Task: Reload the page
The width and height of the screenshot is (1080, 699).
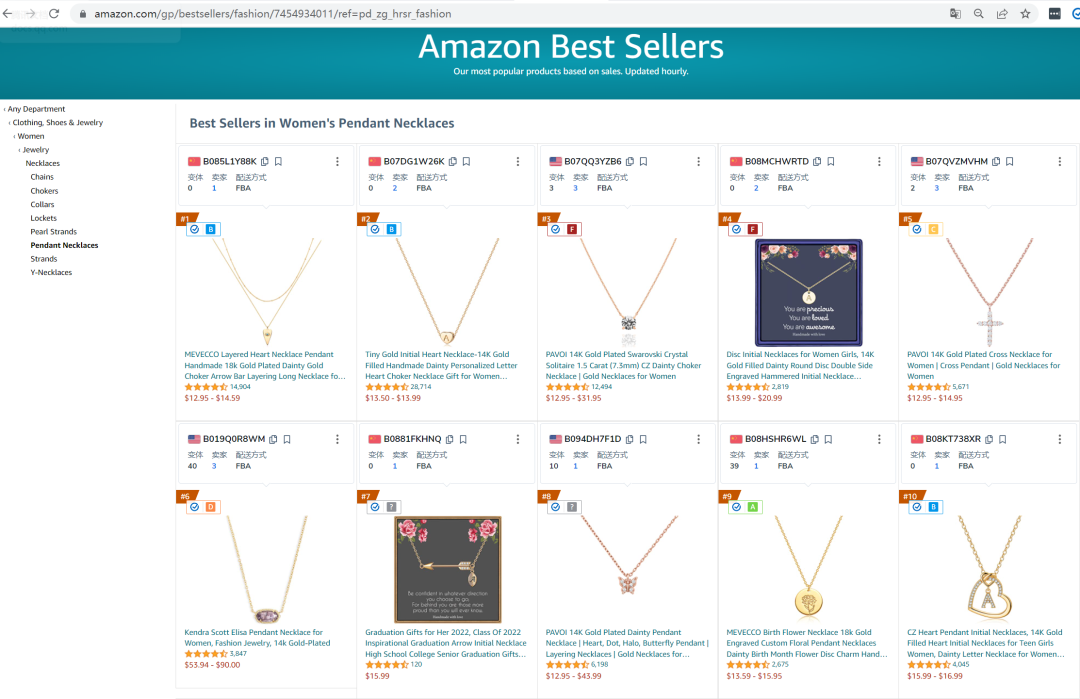Action: [x=54, y=14]
